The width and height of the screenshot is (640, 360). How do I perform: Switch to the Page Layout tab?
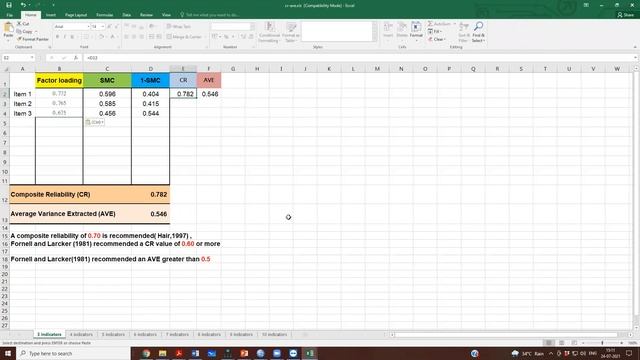pos(76,15)
